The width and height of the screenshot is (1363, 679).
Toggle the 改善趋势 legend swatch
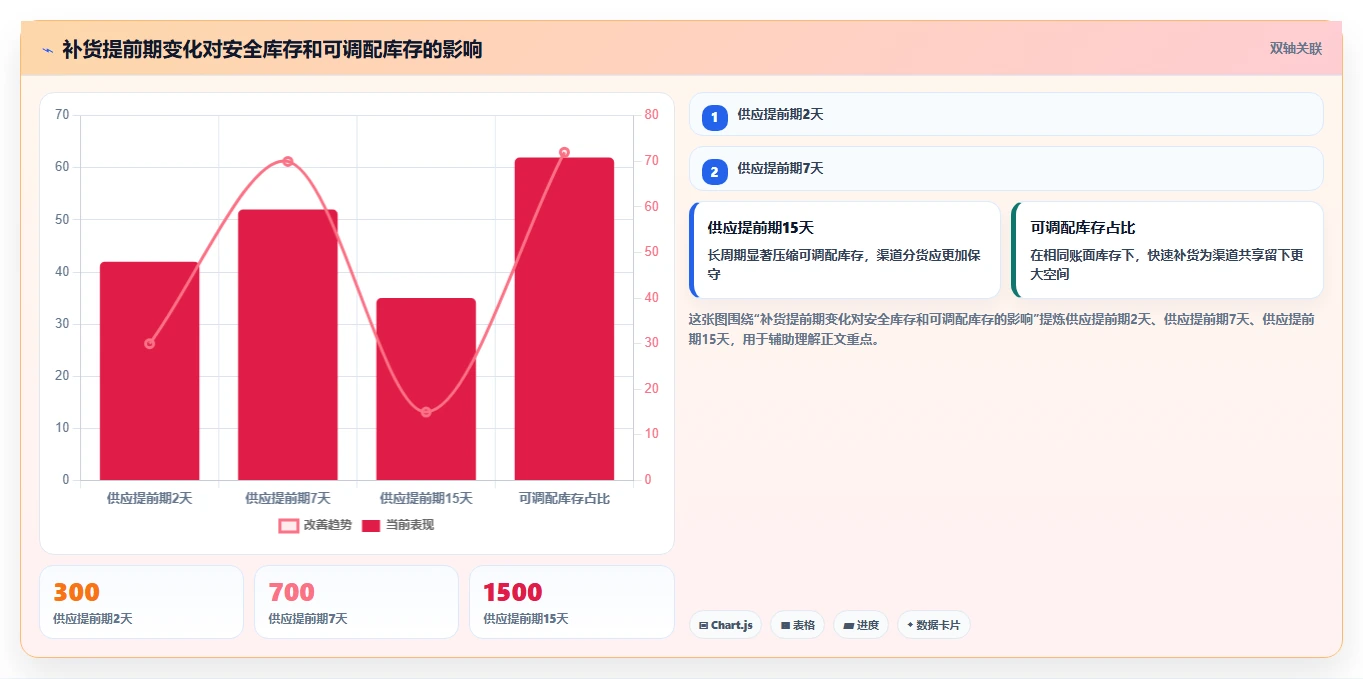(288, 525)
